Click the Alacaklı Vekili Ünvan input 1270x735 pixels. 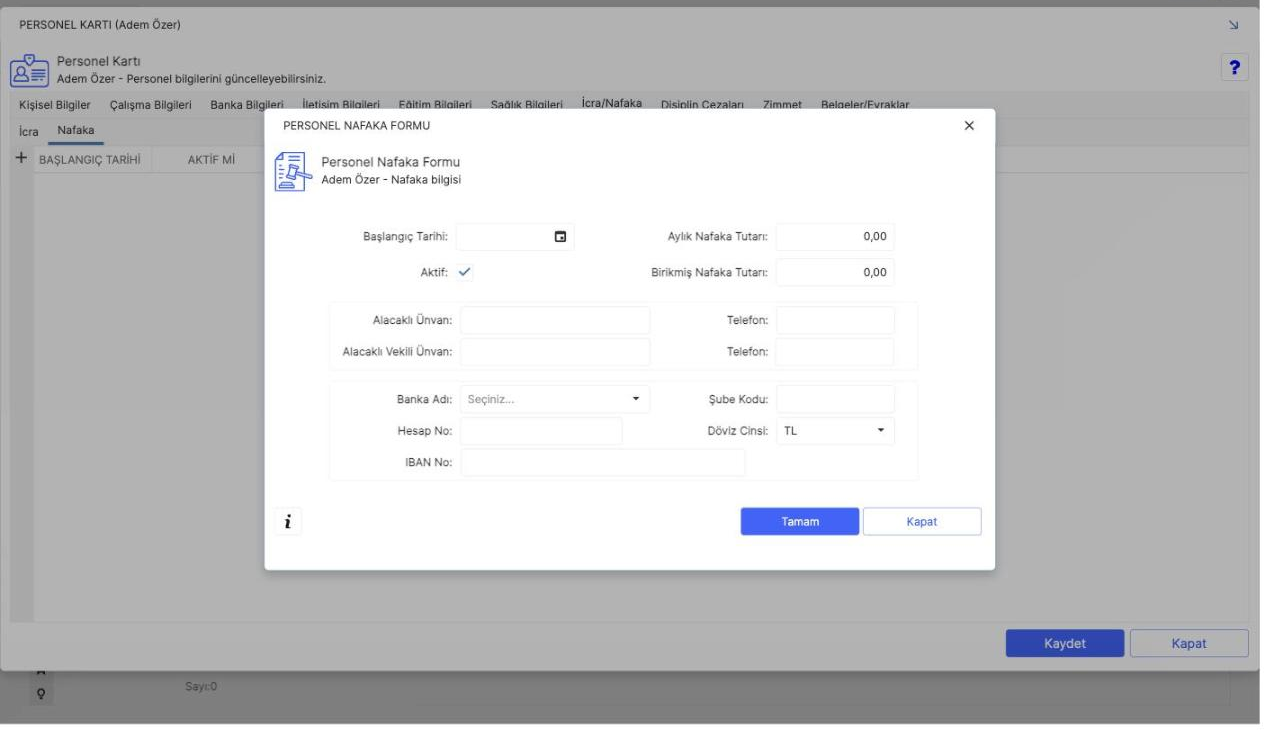(x=555, y=352)
